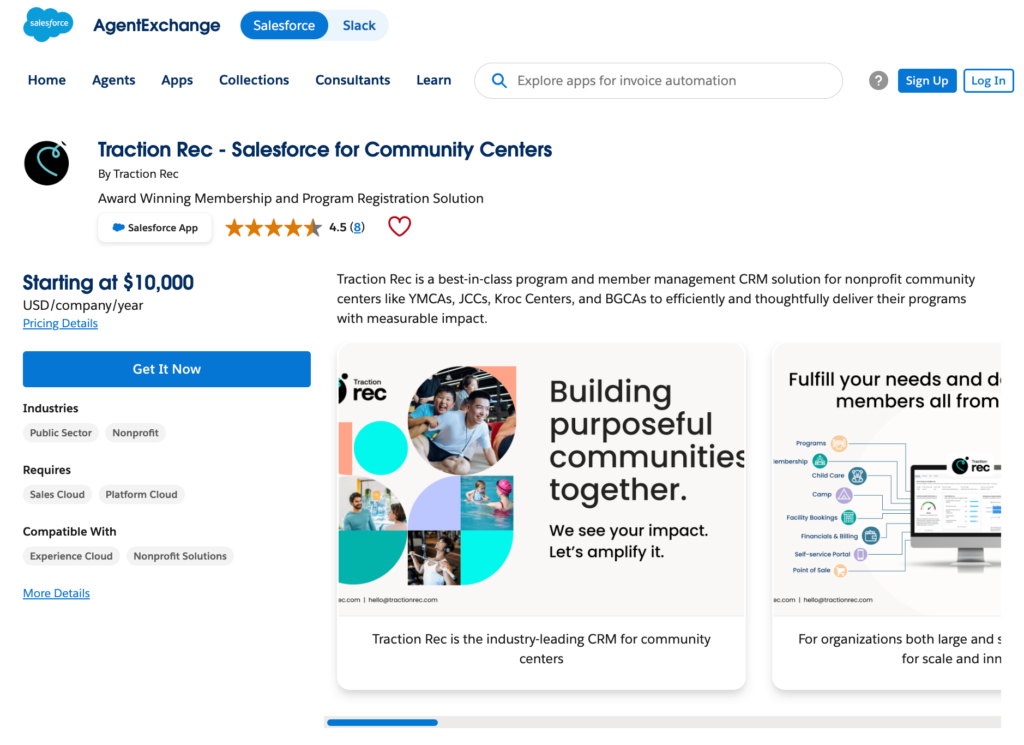Select the Public Sector industry tag
Viewport: 1024px width, 745px height.
pos(61,432)
